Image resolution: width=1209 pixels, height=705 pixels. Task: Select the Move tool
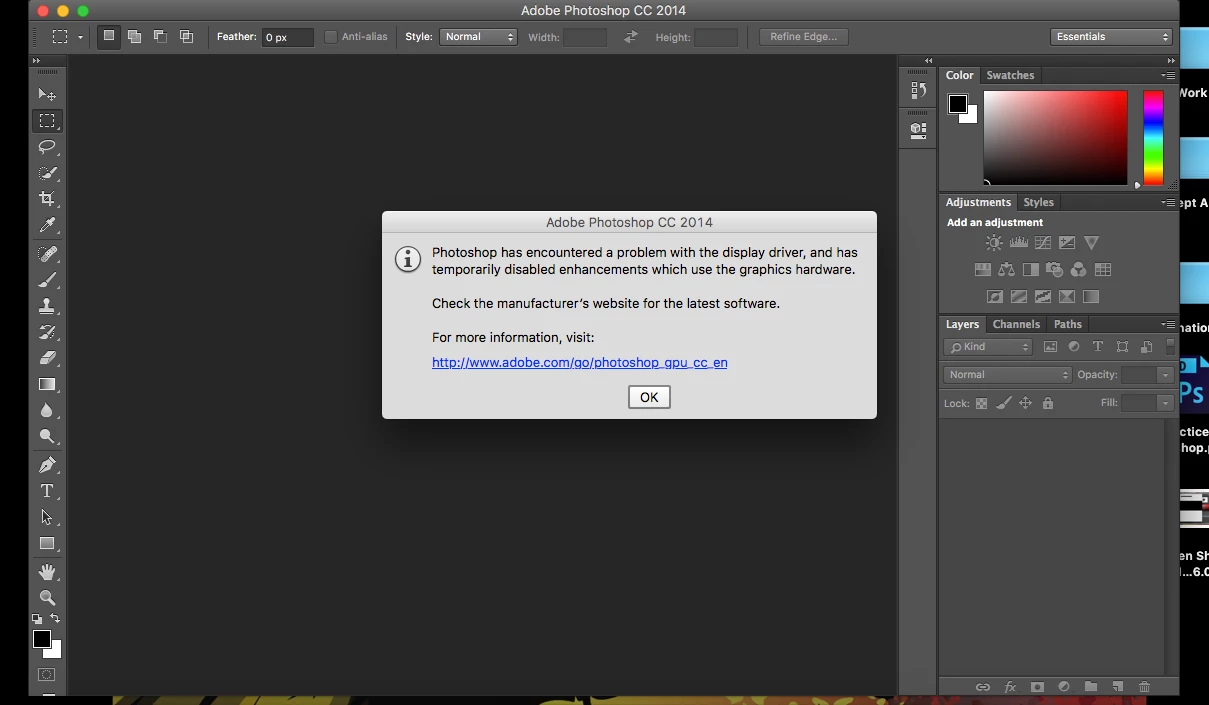[47, 94]
